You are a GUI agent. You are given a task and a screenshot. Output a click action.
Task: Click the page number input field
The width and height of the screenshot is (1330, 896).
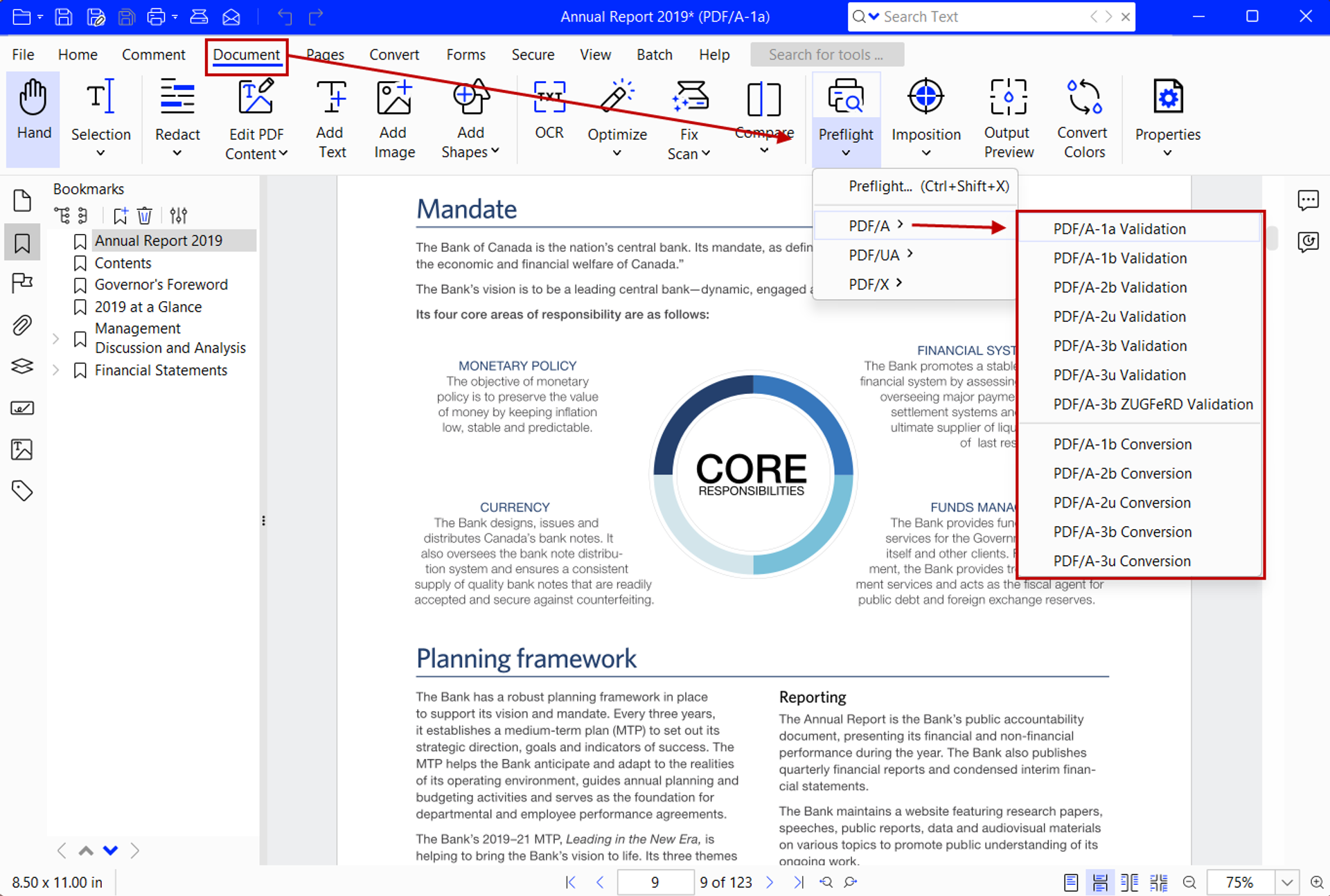[655, 882]
